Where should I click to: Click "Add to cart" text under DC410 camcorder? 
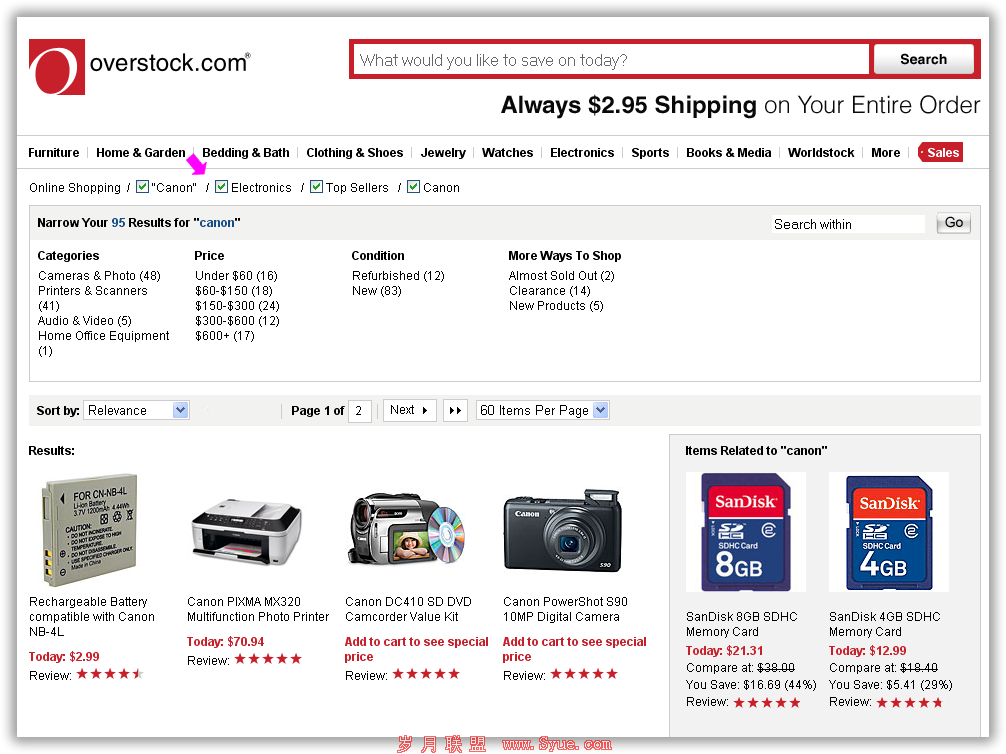416,649
